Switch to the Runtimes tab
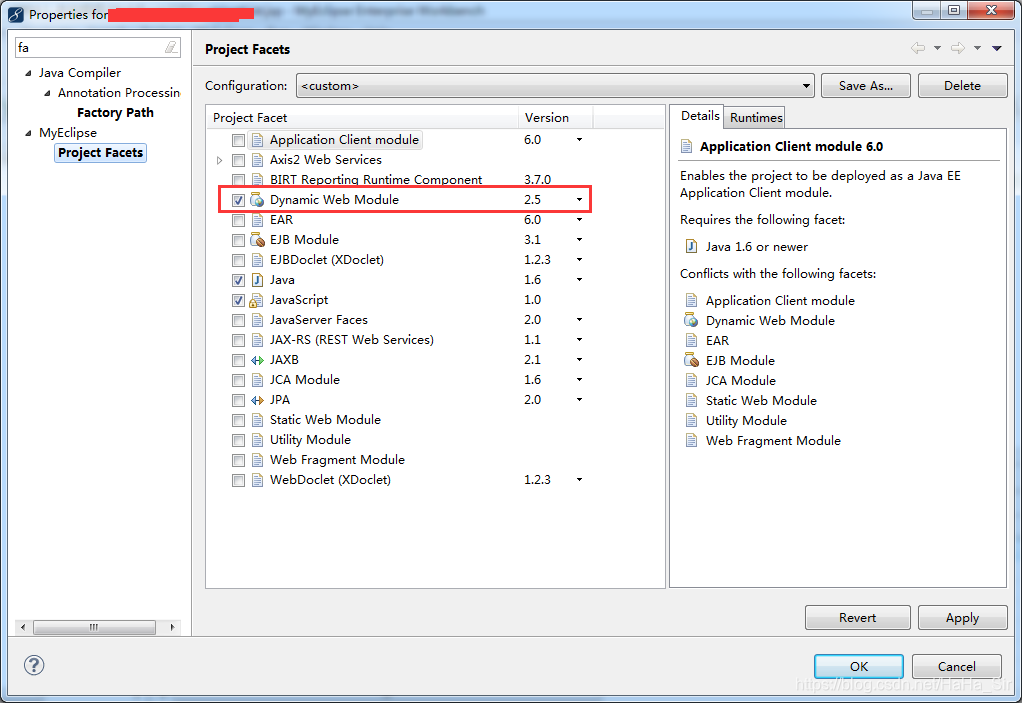This screenshot has width=1022, height=703. pyautogui.click(x=755, y=117)
